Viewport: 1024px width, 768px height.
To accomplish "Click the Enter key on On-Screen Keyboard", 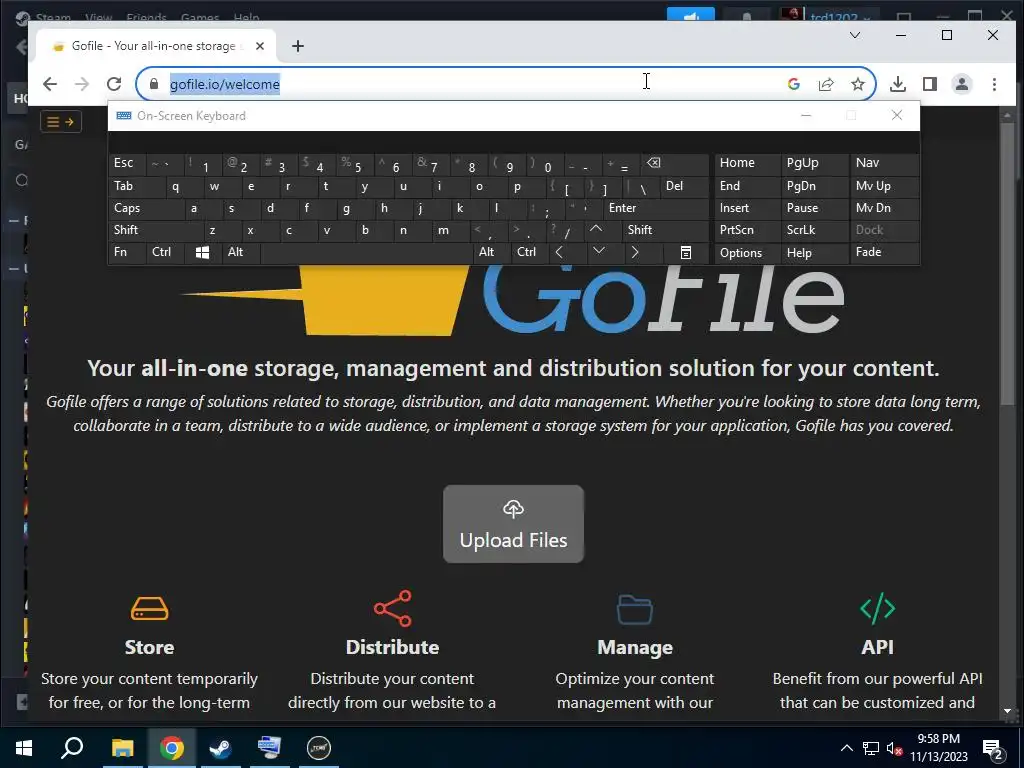I will (656, 208).
